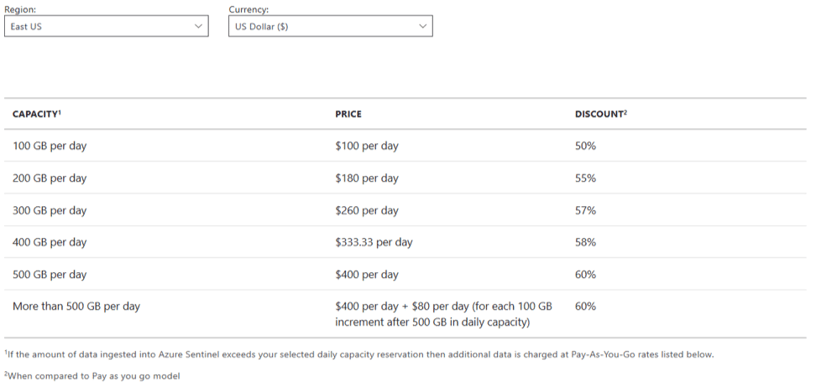Click the 58% discount value
Screen dimensions: 816x392
tap(585, 242)
